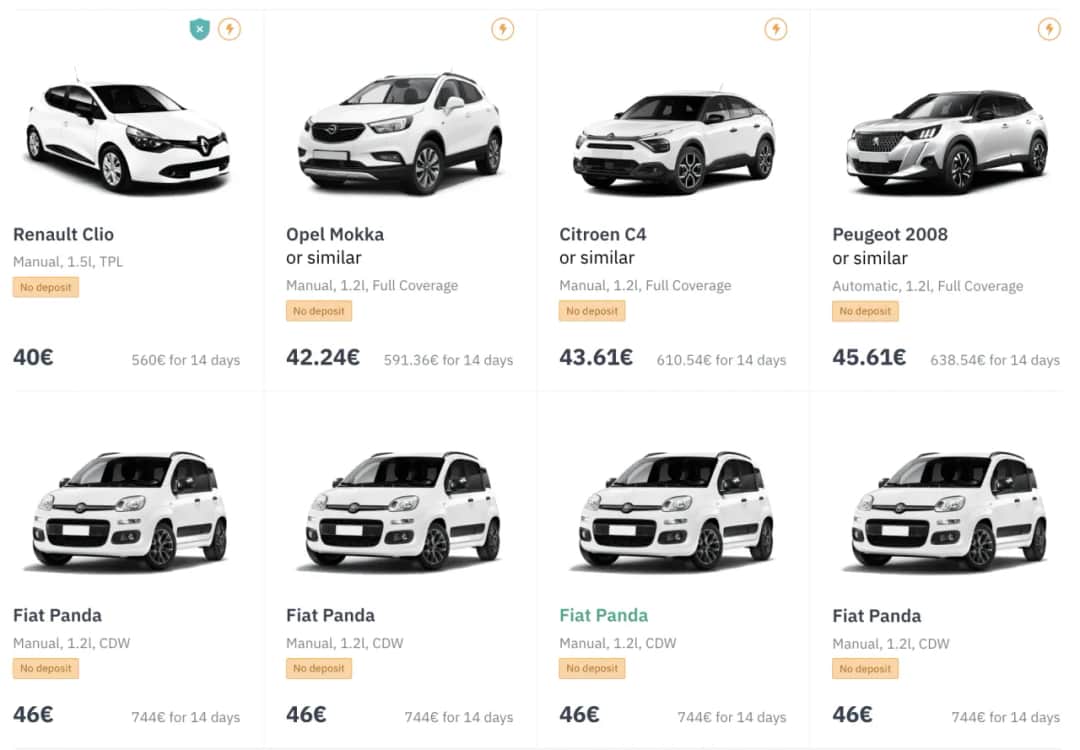Open the Renault Clio car title

(x=63, y=235)
